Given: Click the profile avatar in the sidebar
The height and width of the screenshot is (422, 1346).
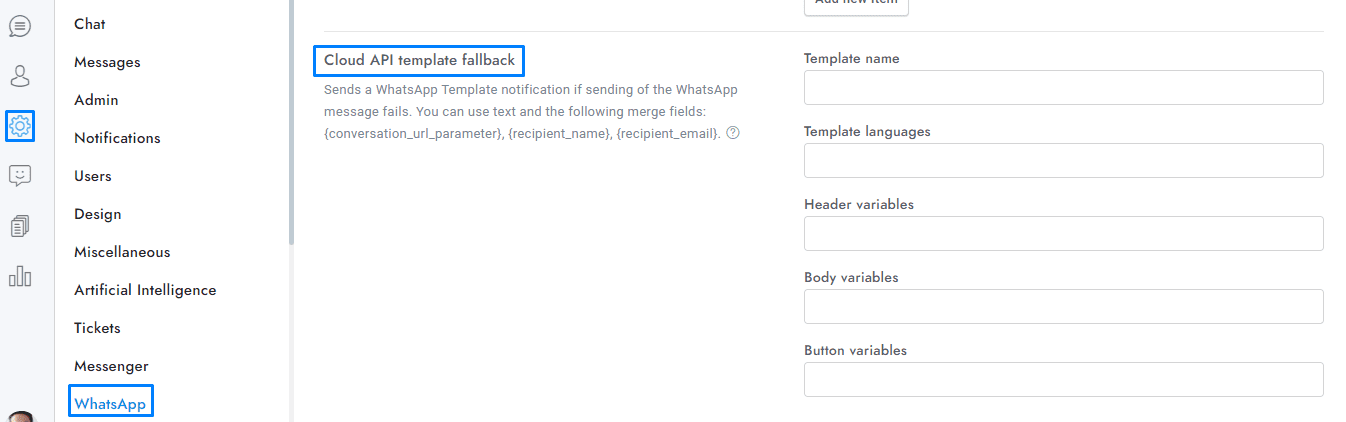Looking at the screenshot, I should pos(19,416).
